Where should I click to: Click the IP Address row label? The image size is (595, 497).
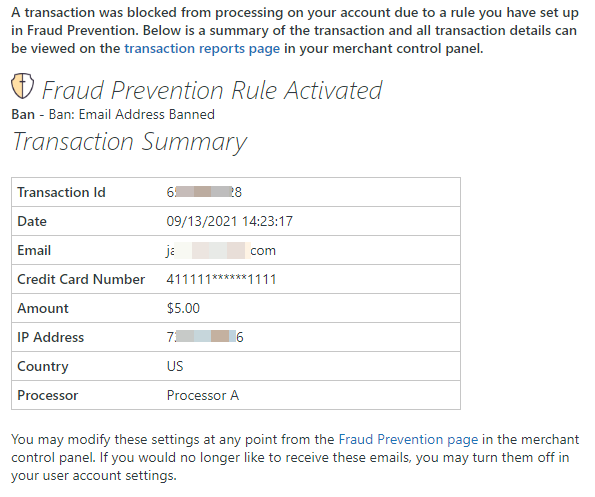50,337
